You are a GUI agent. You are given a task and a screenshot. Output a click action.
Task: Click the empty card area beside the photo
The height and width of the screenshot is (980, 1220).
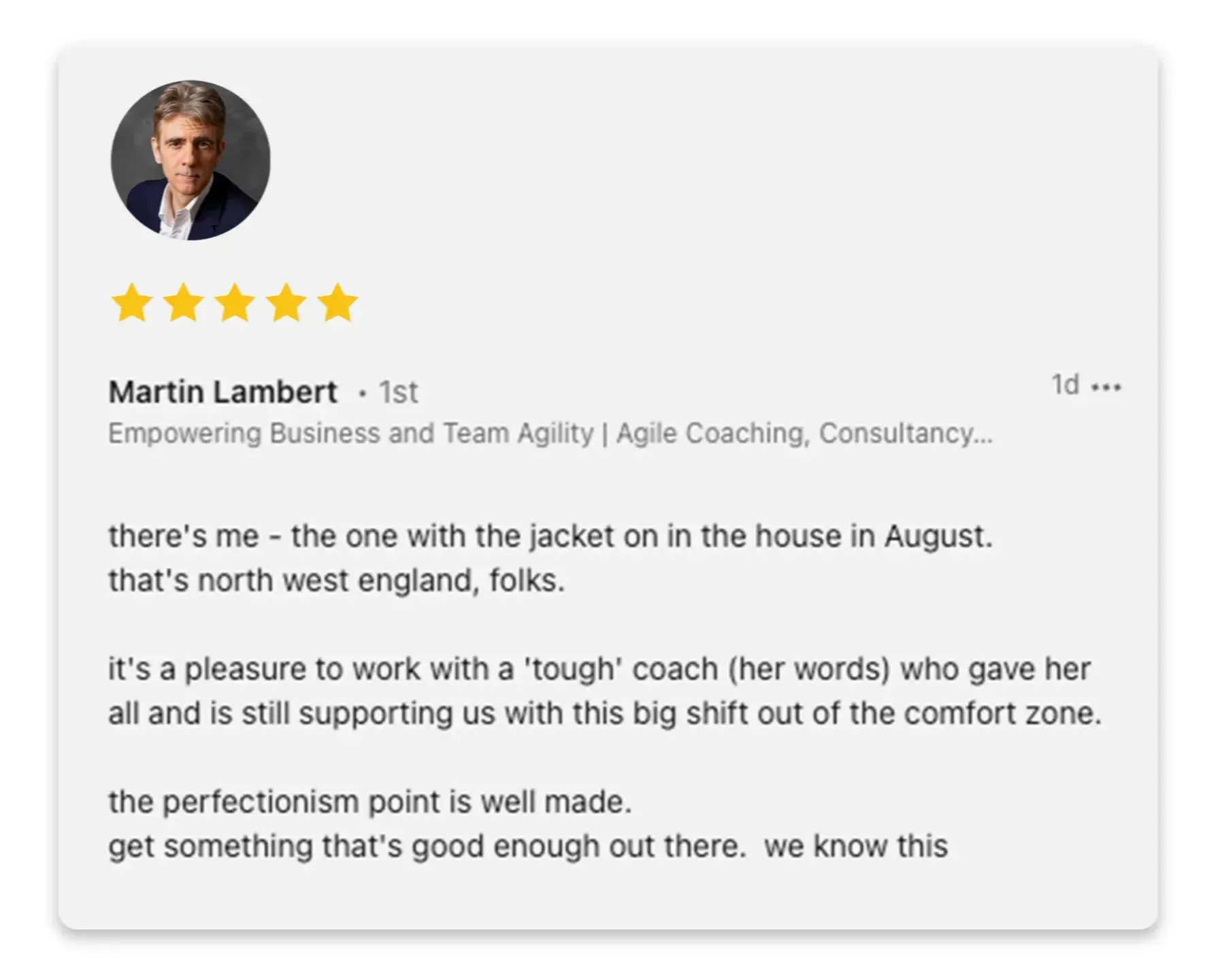coord(680,163)
